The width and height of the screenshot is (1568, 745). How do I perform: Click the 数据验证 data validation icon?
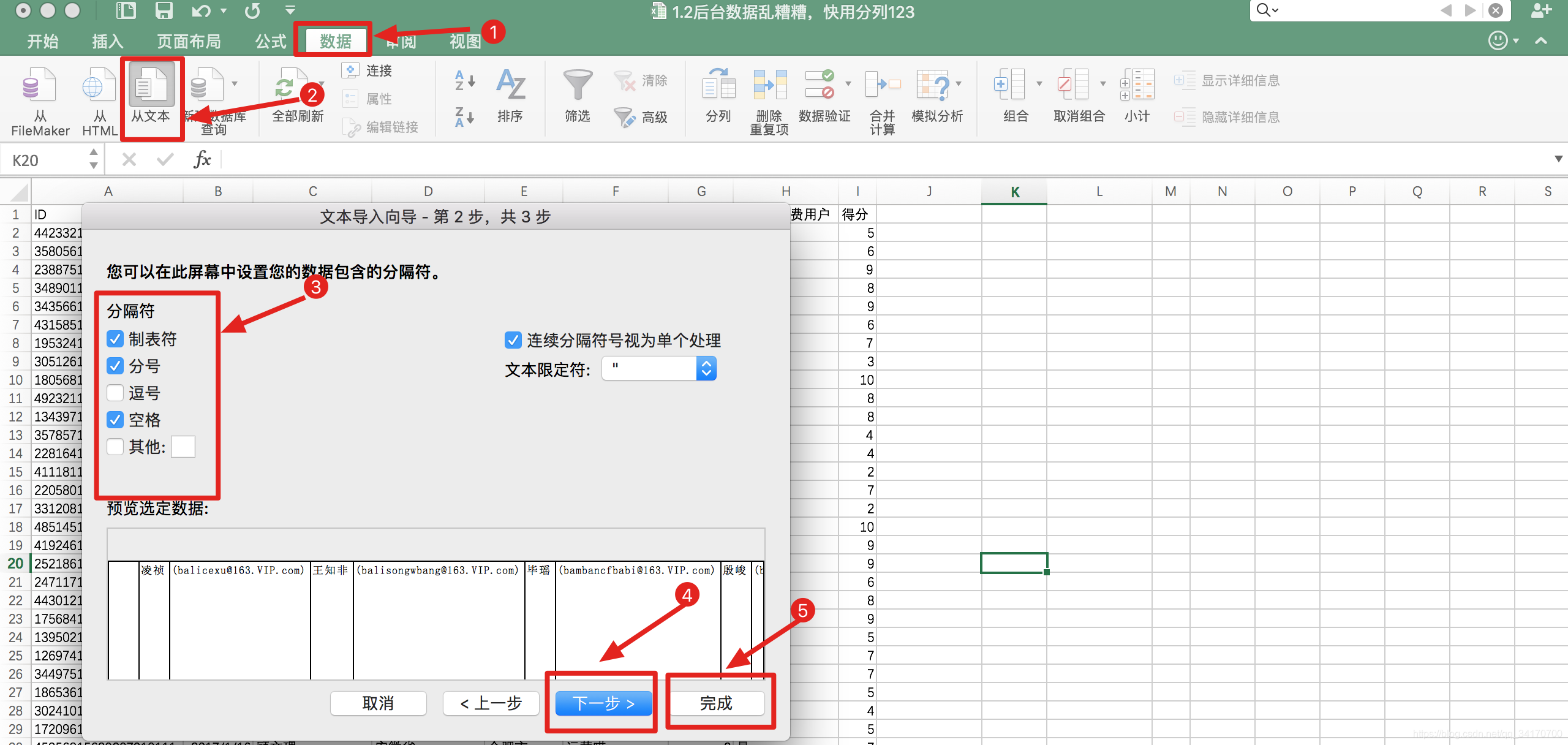coord(819,85)
